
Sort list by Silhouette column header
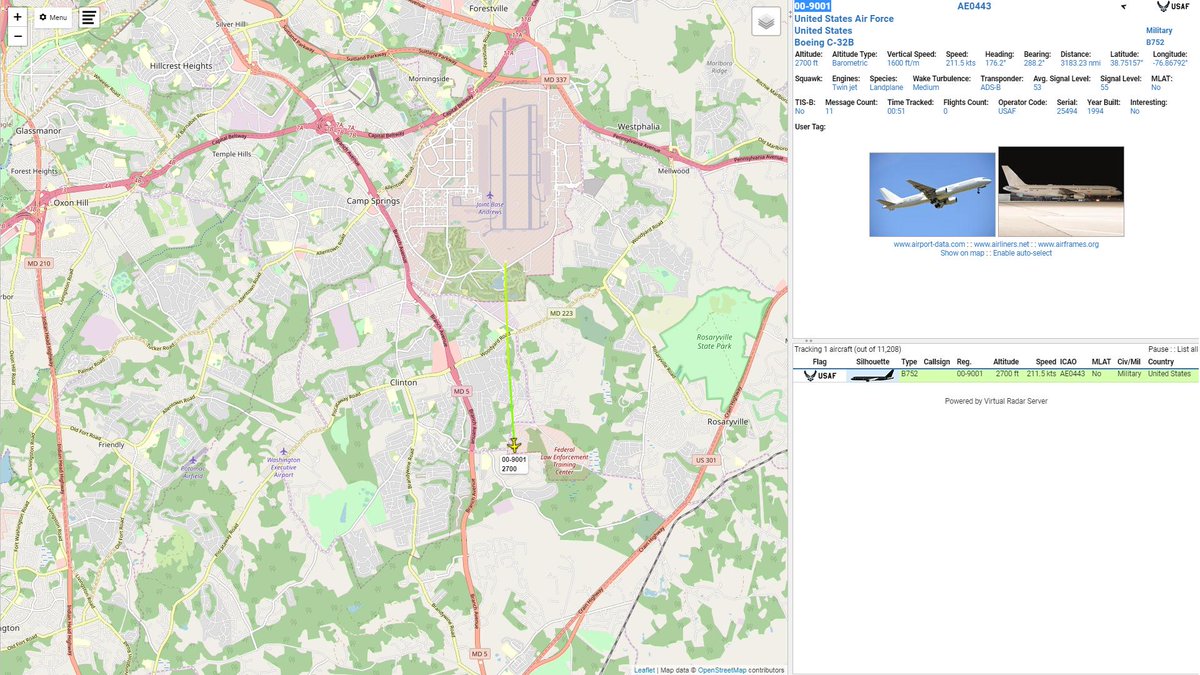872,362
